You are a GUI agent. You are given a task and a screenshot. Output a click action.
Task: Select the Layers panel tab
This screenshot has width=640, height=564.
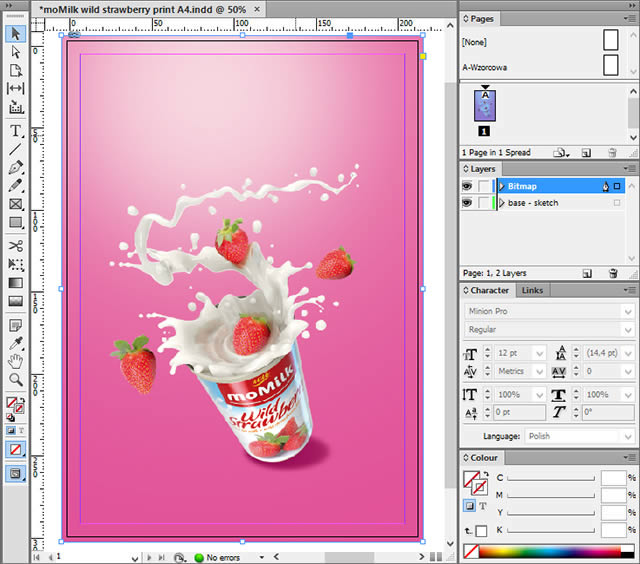[x=479, y=169]
